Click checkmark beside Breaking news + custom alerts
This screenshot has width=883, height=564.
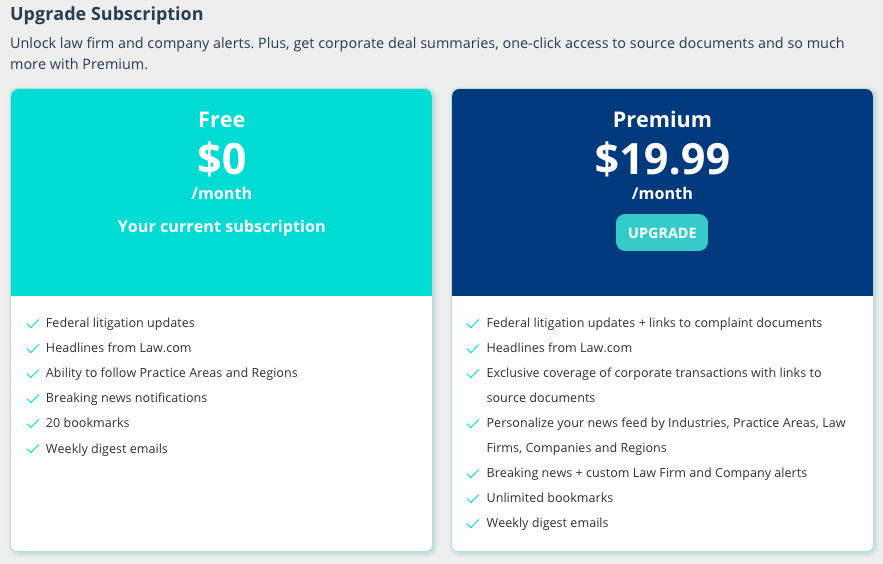[473, 473]
